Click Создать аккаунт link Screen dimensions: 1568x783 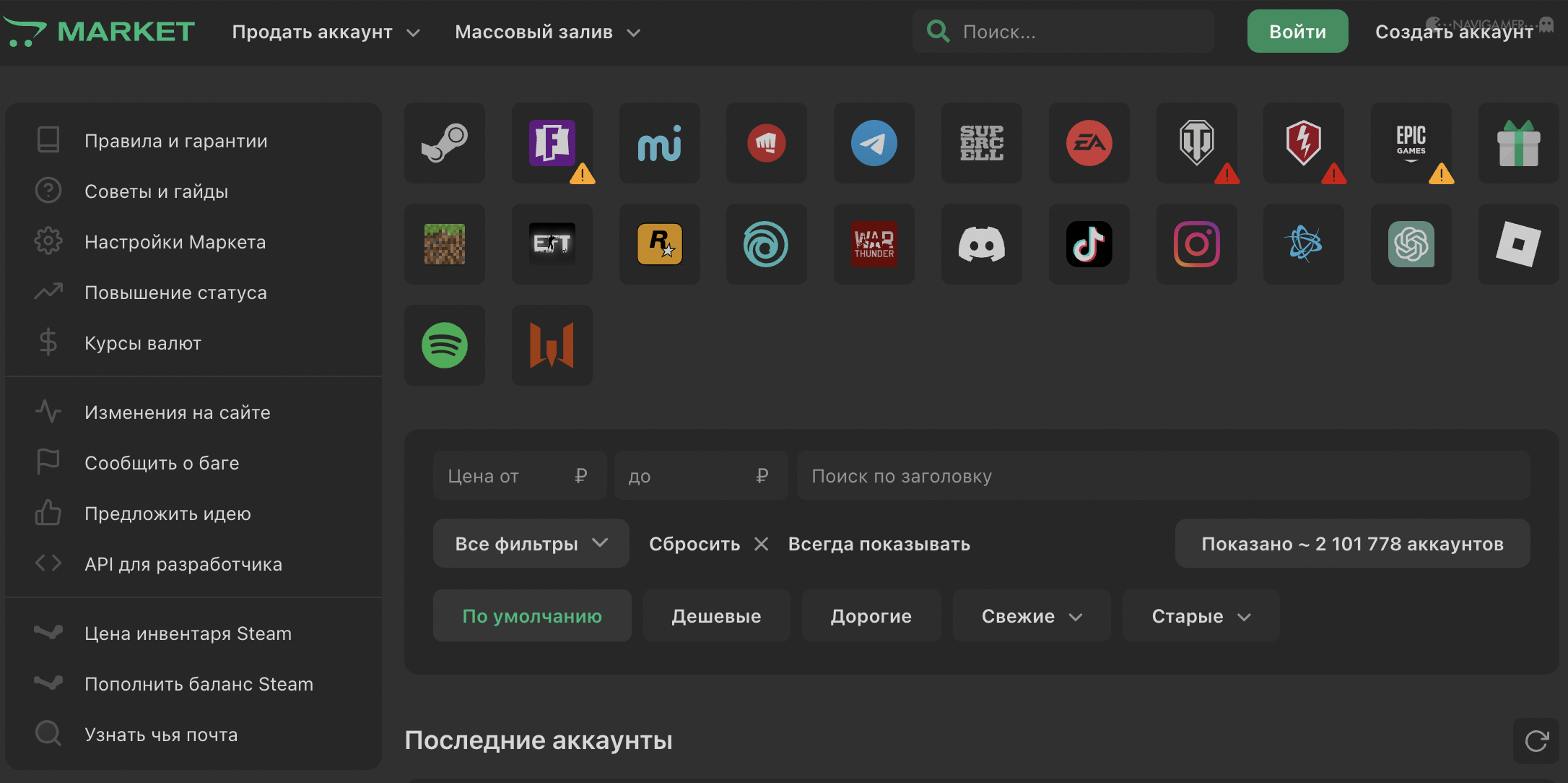[1454, 32]
